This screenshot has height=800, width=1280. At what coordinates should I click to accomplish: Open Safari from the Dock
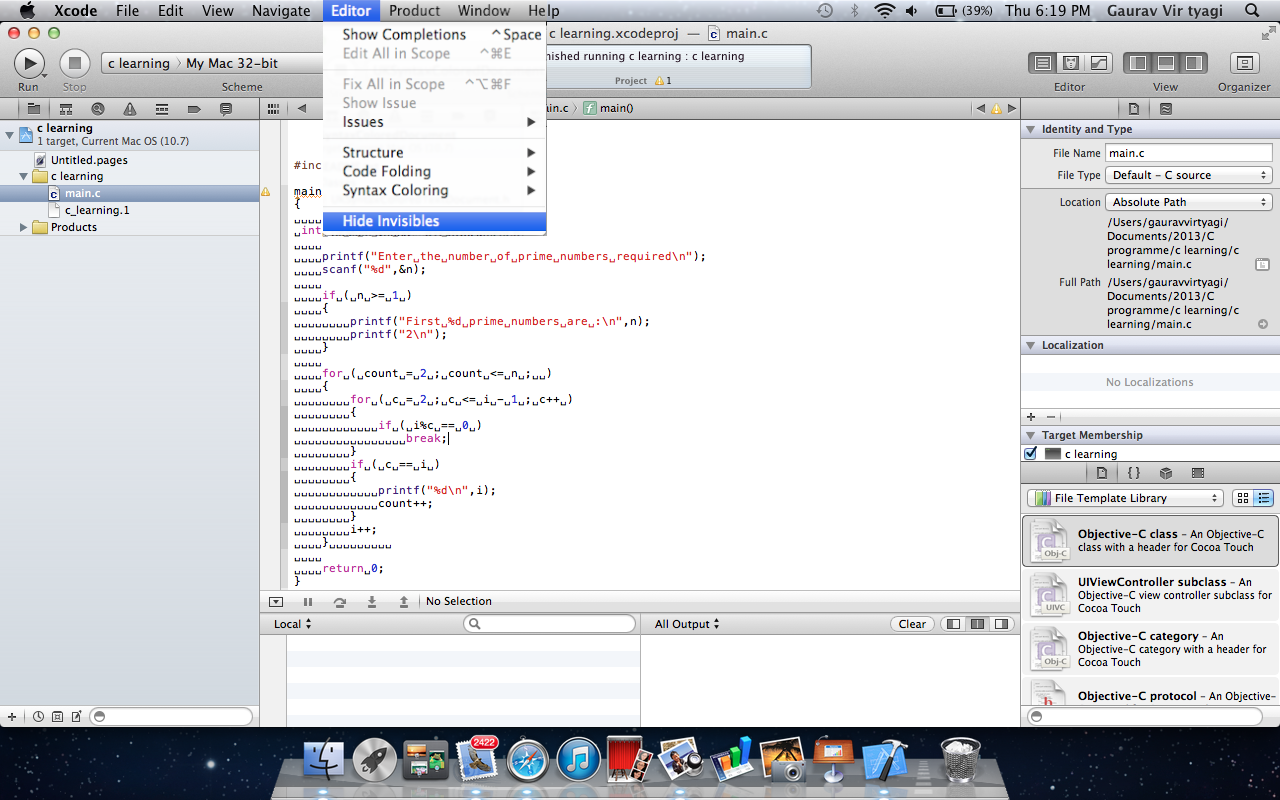(x=527, y=760)
